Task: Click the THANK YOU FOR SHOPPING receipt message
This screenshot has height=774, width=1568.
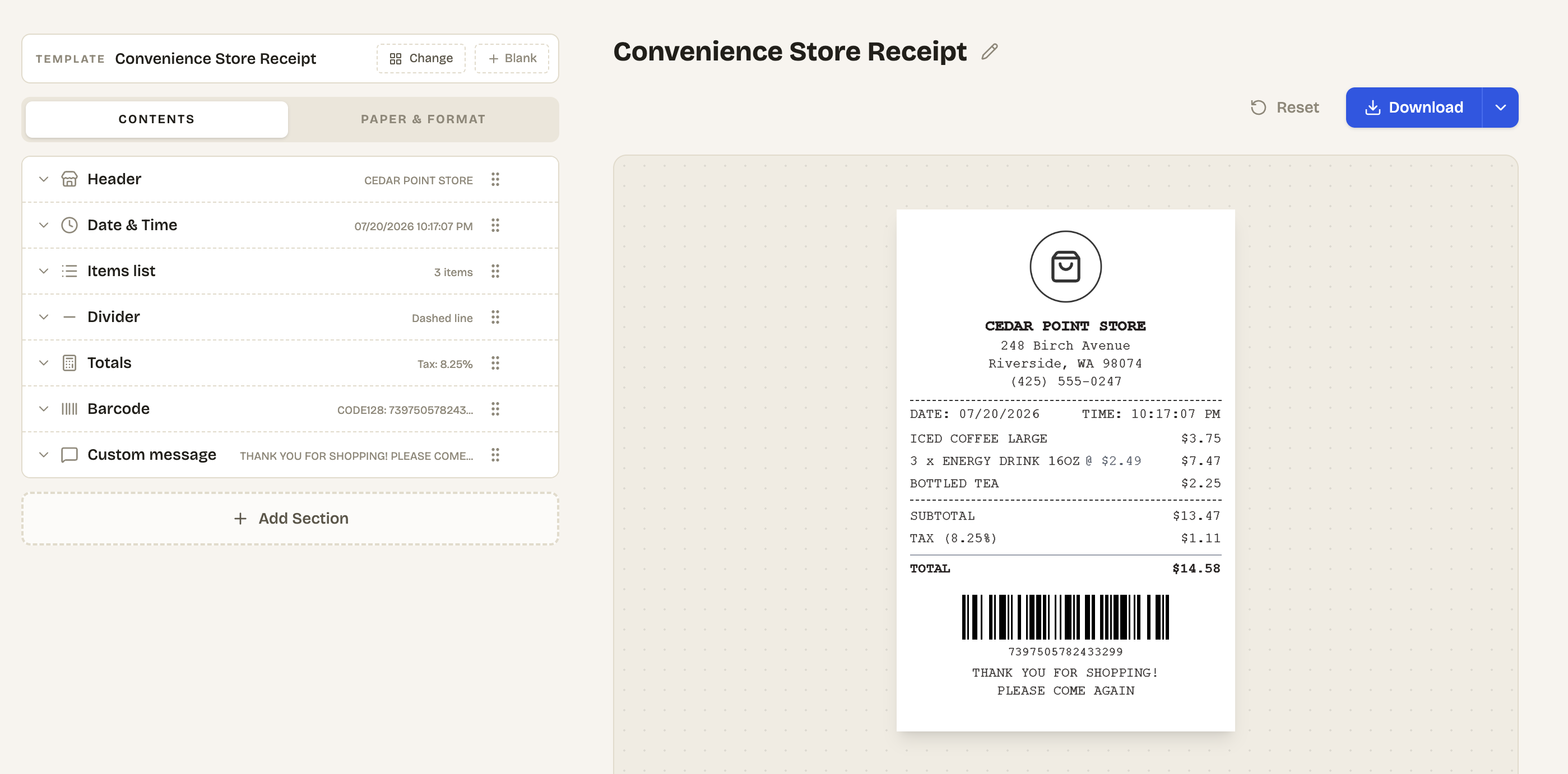Action: [1065, 682]
